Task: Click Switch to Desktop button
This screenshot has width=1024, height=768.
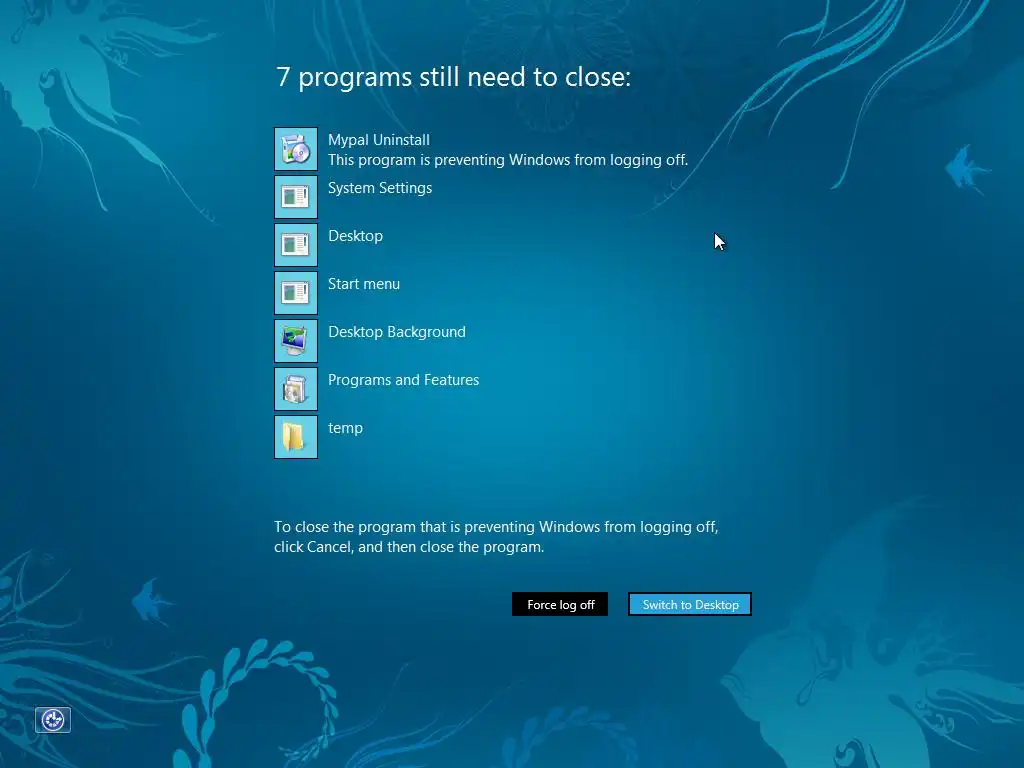Action: pos(690,604)
